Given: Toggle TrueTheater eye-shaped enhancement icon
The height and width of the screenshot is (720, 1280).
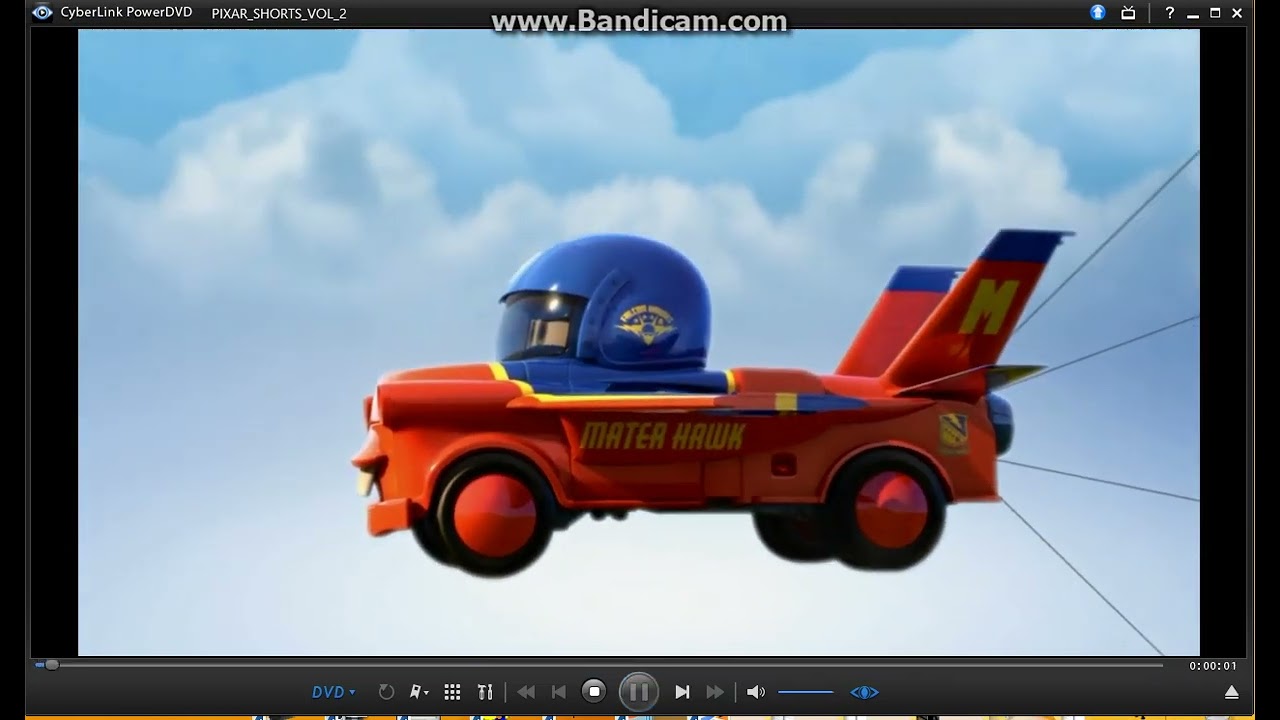Looking at the screenshot, I should (864, 692).
